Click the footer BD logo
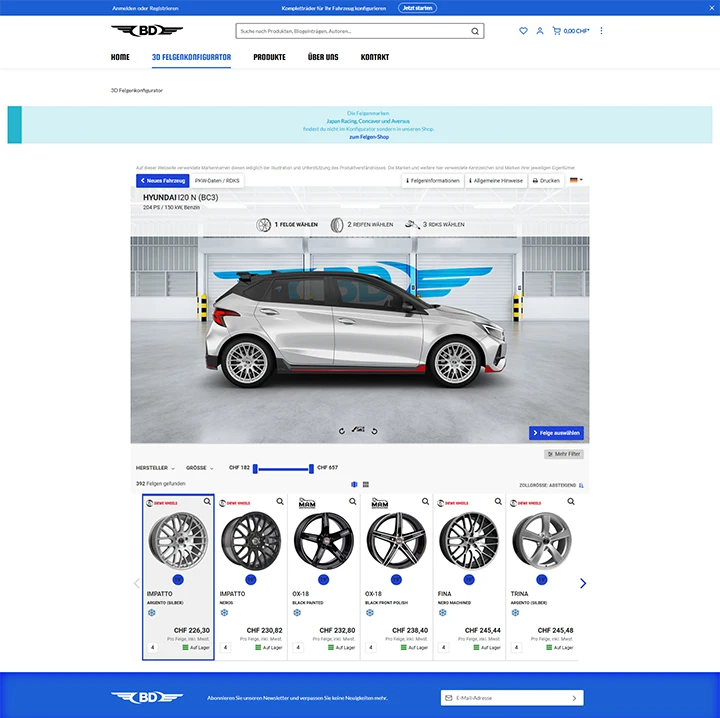The width and height of the screenshot is (720, 718). [147, 697]
